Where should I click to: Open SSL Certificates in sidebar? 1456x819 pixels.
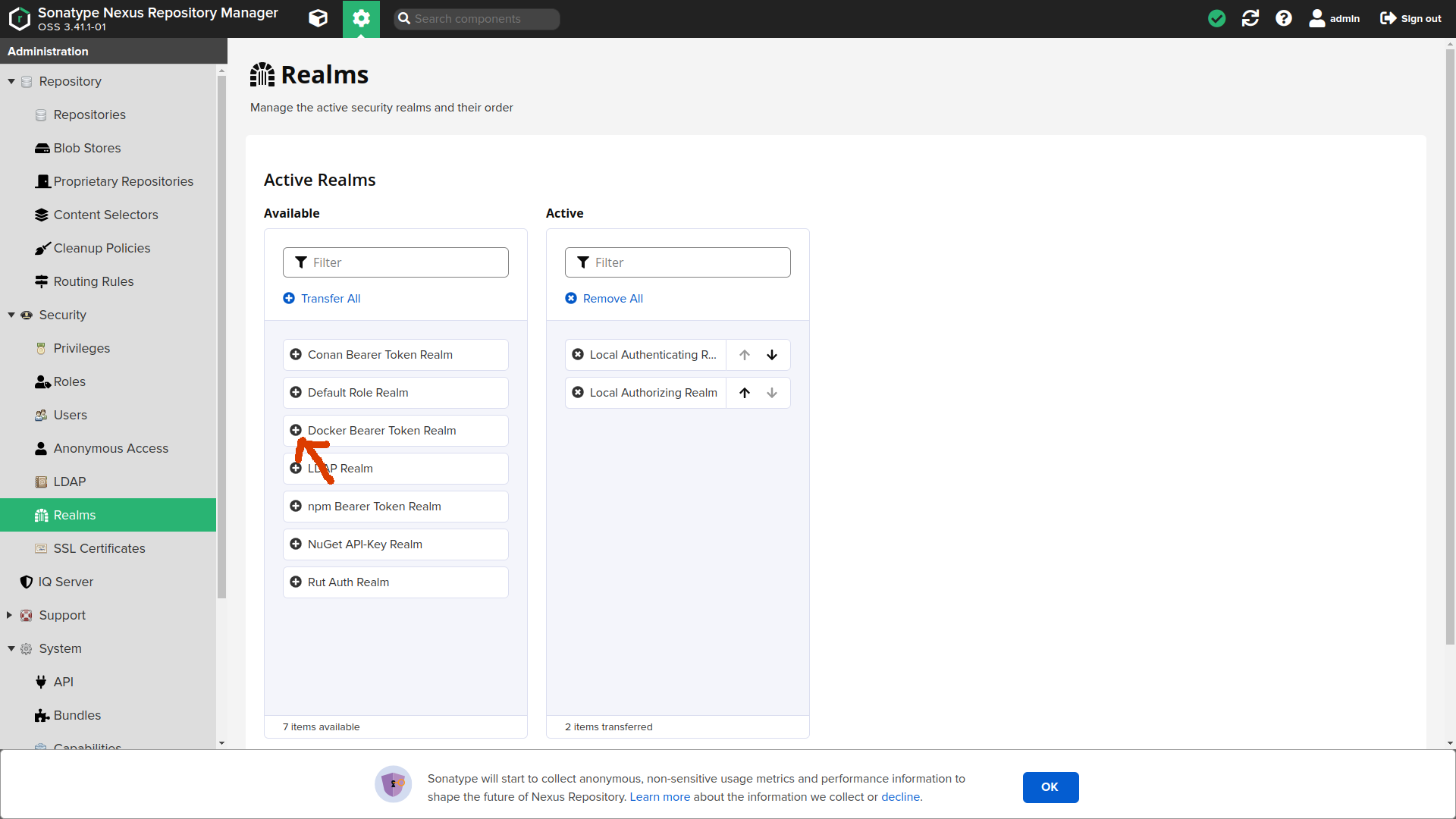click(99, 548)
